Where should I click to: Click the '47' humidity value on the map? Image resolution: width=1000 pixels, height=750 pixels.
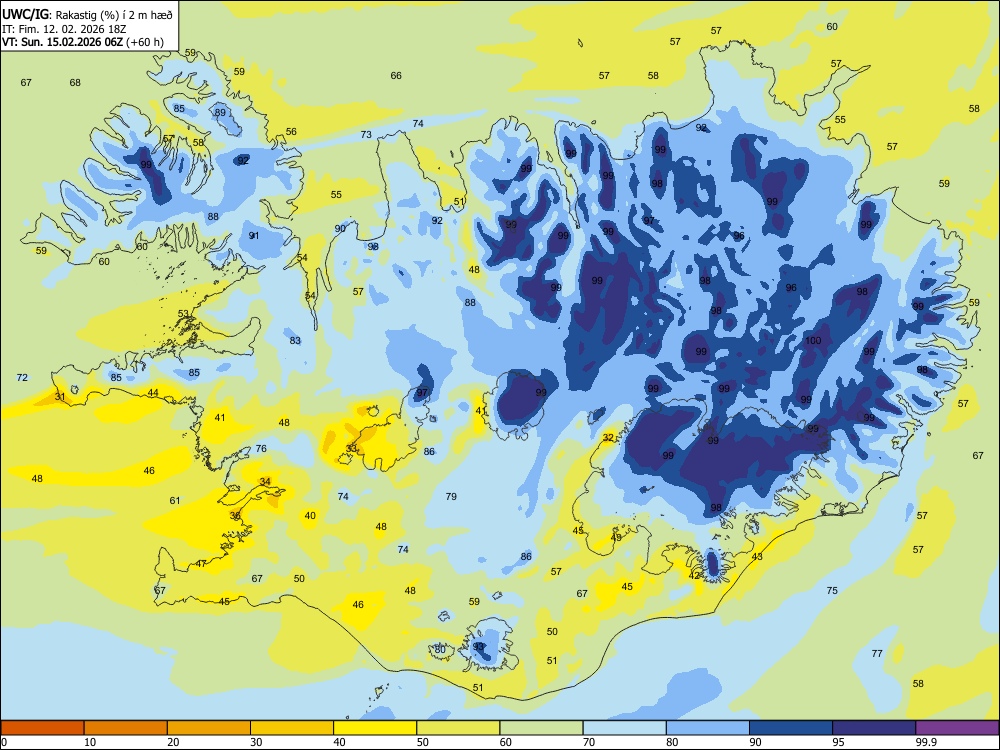pyautogui.click(x=201, y=564)
